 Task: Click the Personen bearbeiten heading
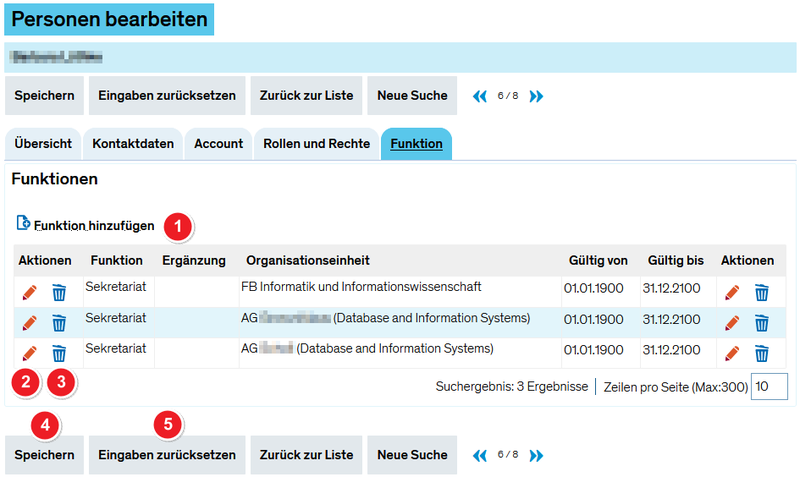[109, 19]
